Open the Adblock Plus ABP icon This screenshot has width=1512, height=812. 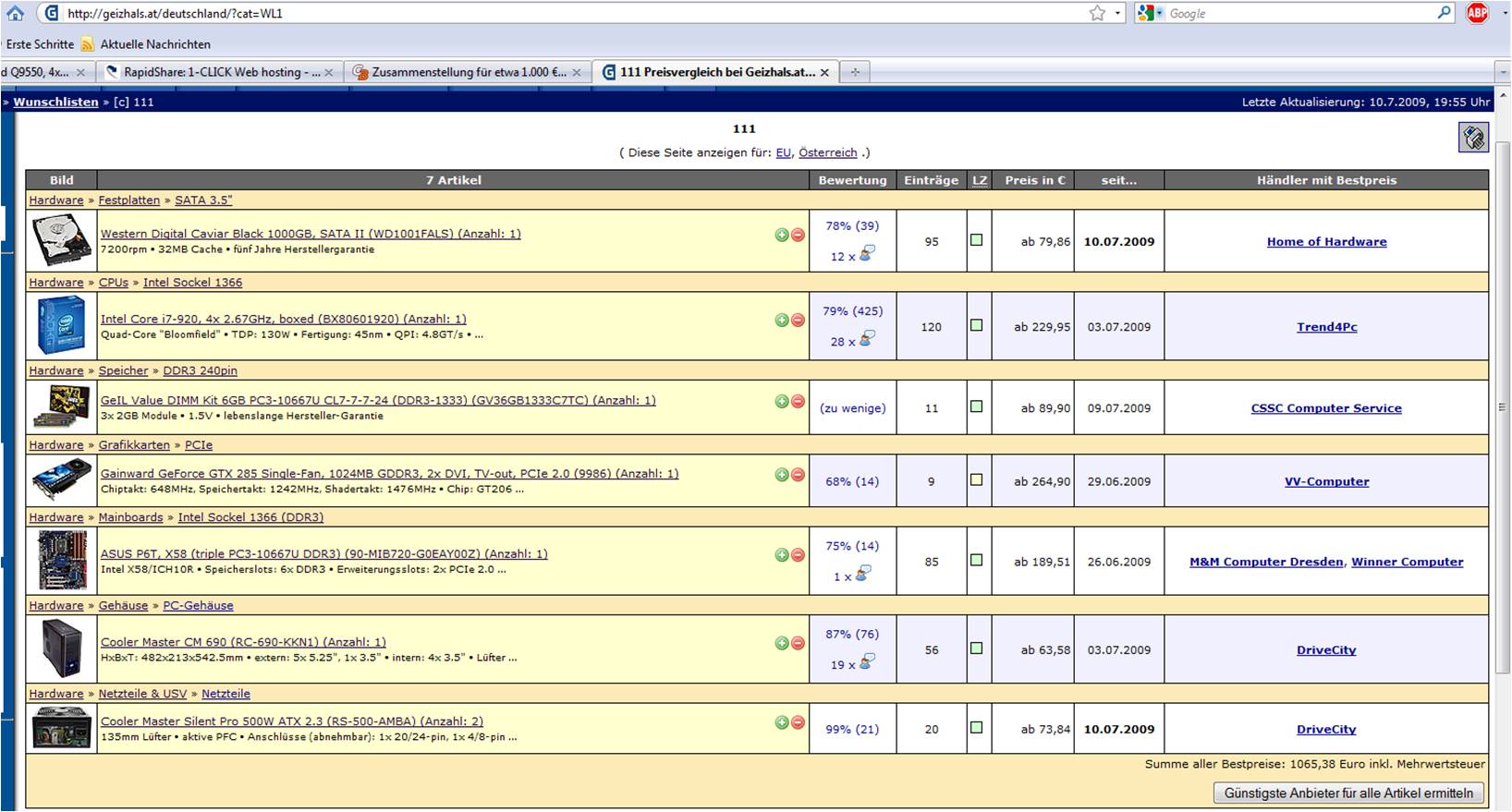pos(1478,13)
